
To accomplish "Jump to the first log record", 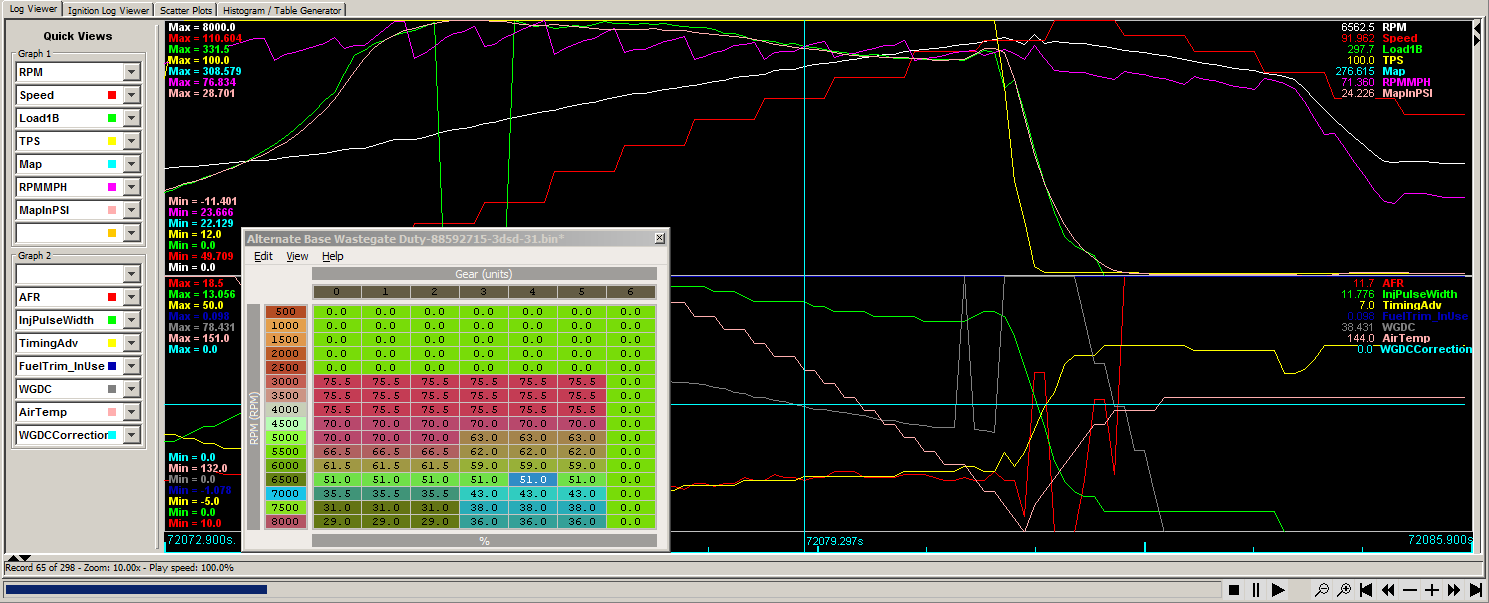I will pos(1366,590).
